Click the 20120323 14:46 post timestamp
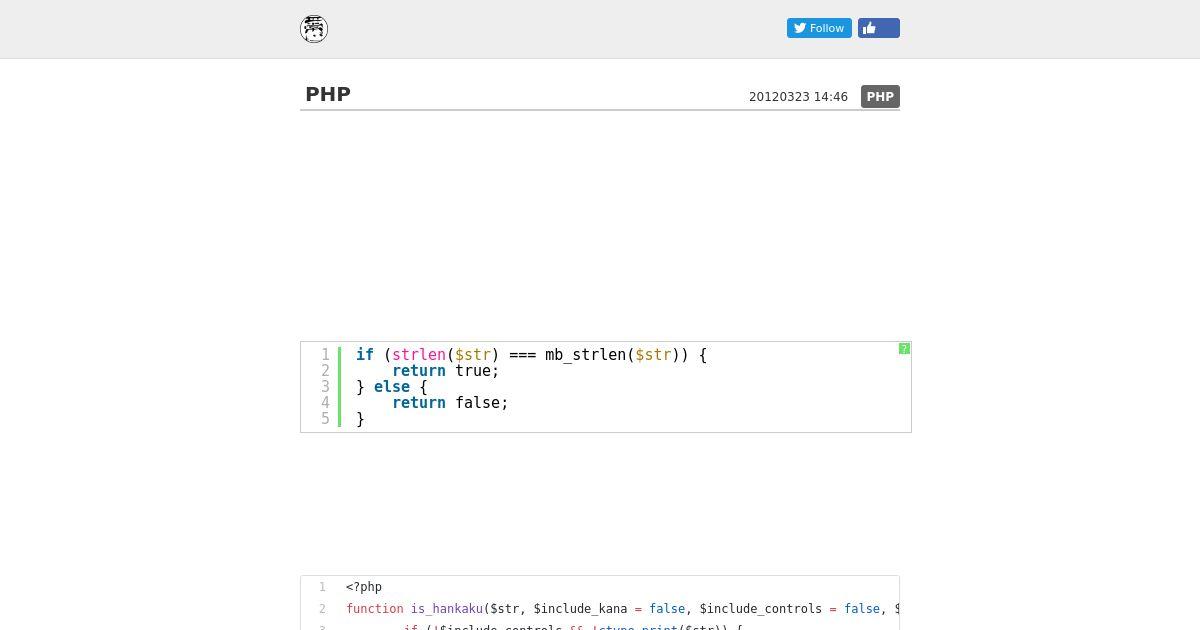The width and height of the screenshot is (1200, 630). [798, 97]
